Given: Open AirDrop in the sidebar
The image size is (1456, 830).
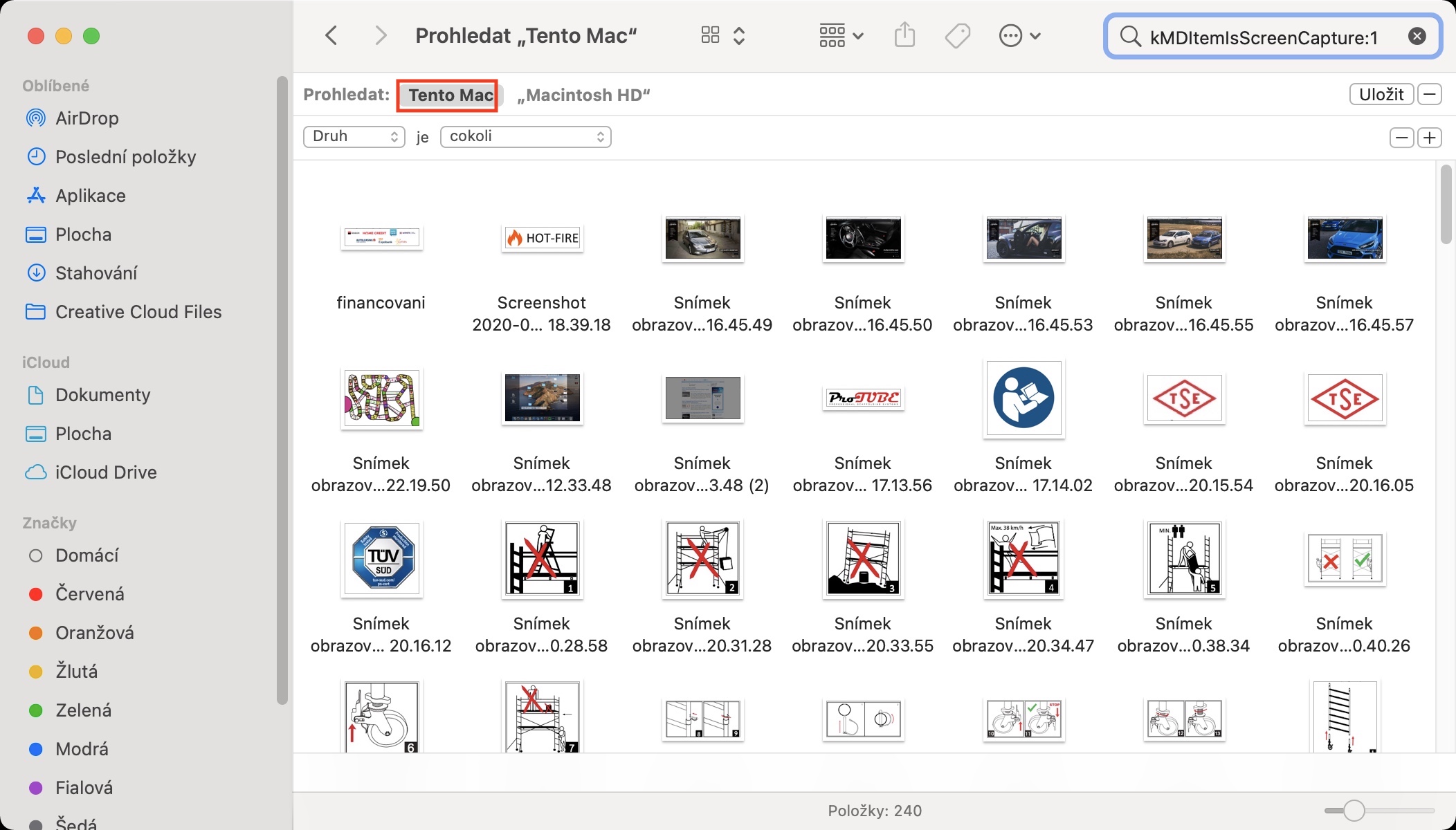Looking at the screenshot, I should pyautogui.click(x=87, y=118).
